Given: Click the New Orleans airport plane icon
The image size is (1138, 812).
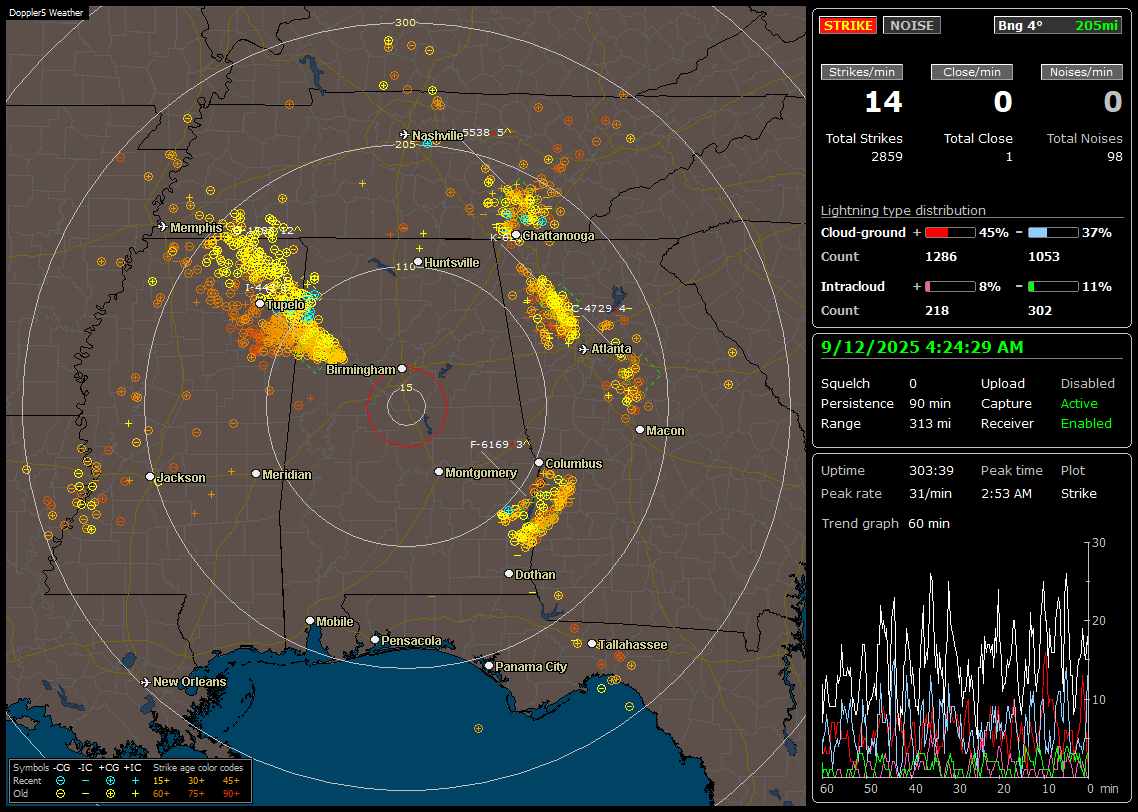Looking at the screenshot, I should 145,682.
